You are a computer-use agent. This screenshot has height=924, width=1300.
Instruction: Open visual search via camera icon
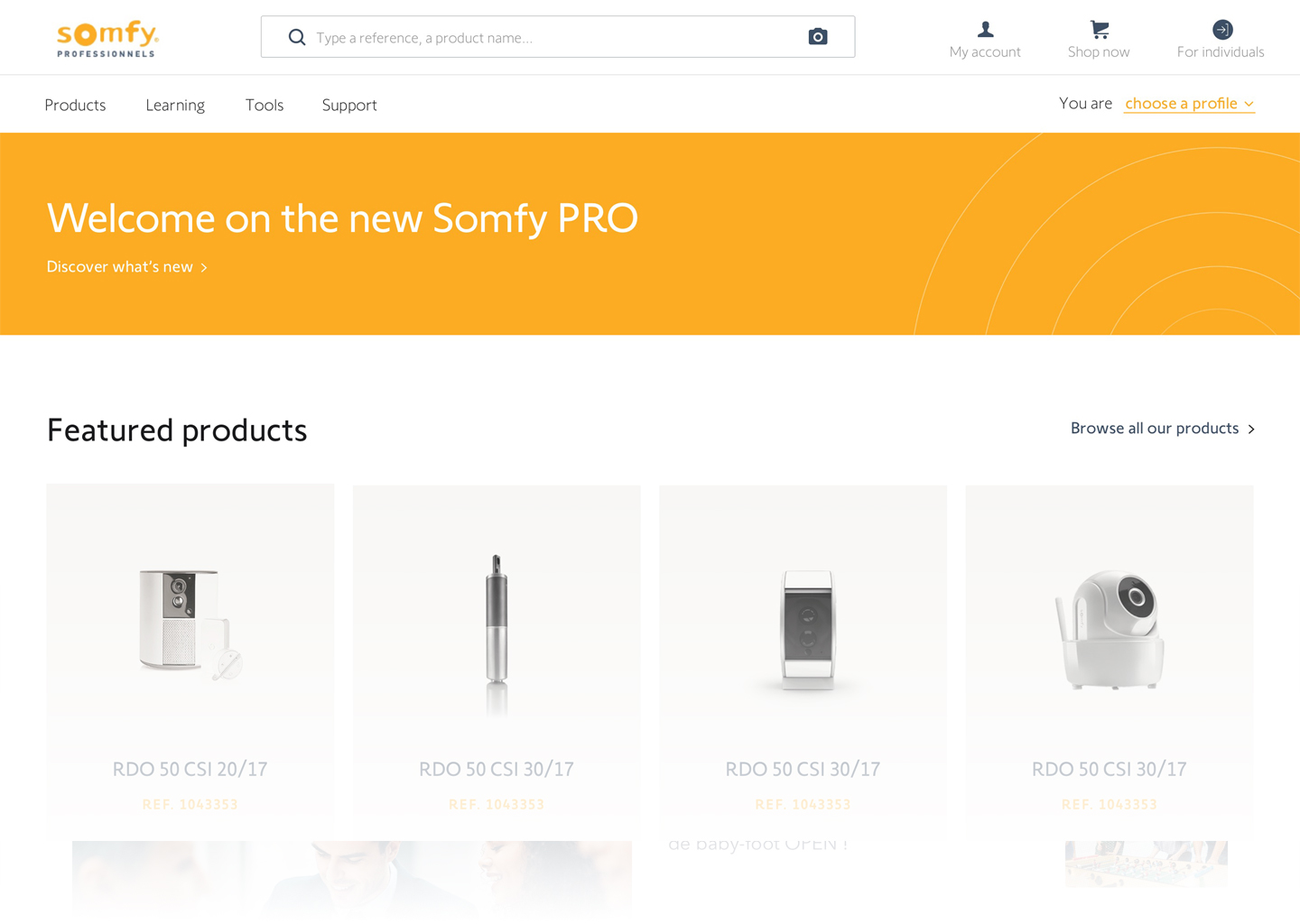pyautogui.click(x=818, y=36)
